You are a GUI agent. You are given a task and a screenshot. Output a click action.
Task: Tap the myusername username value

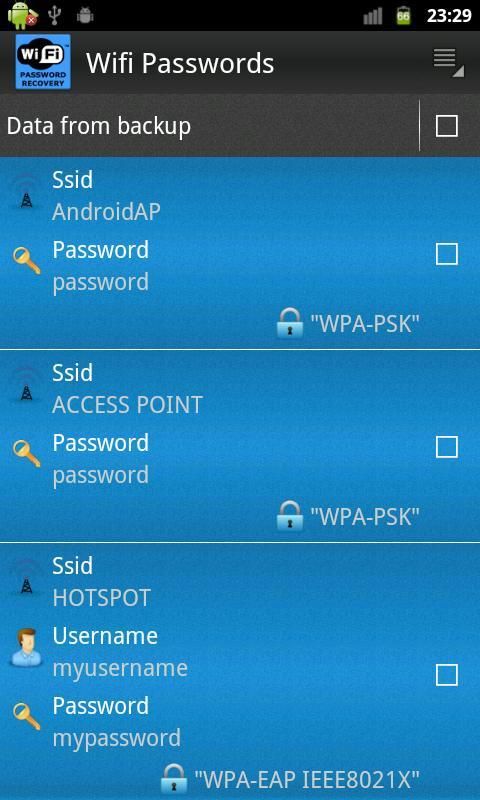pos(120,668)
